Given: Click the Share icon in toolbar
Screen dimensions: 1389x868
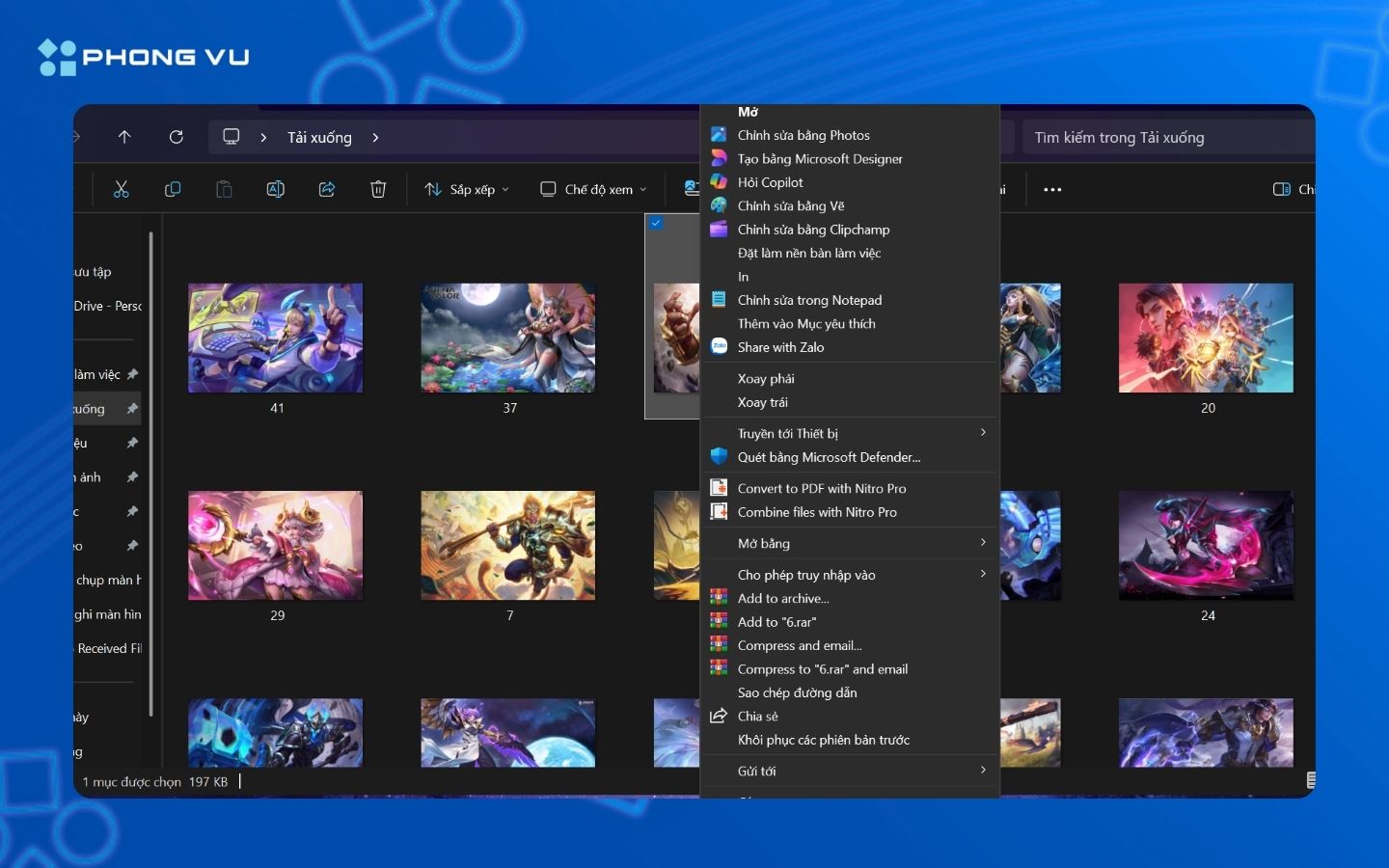Looking at the screenshot, I should click(327, 189).
